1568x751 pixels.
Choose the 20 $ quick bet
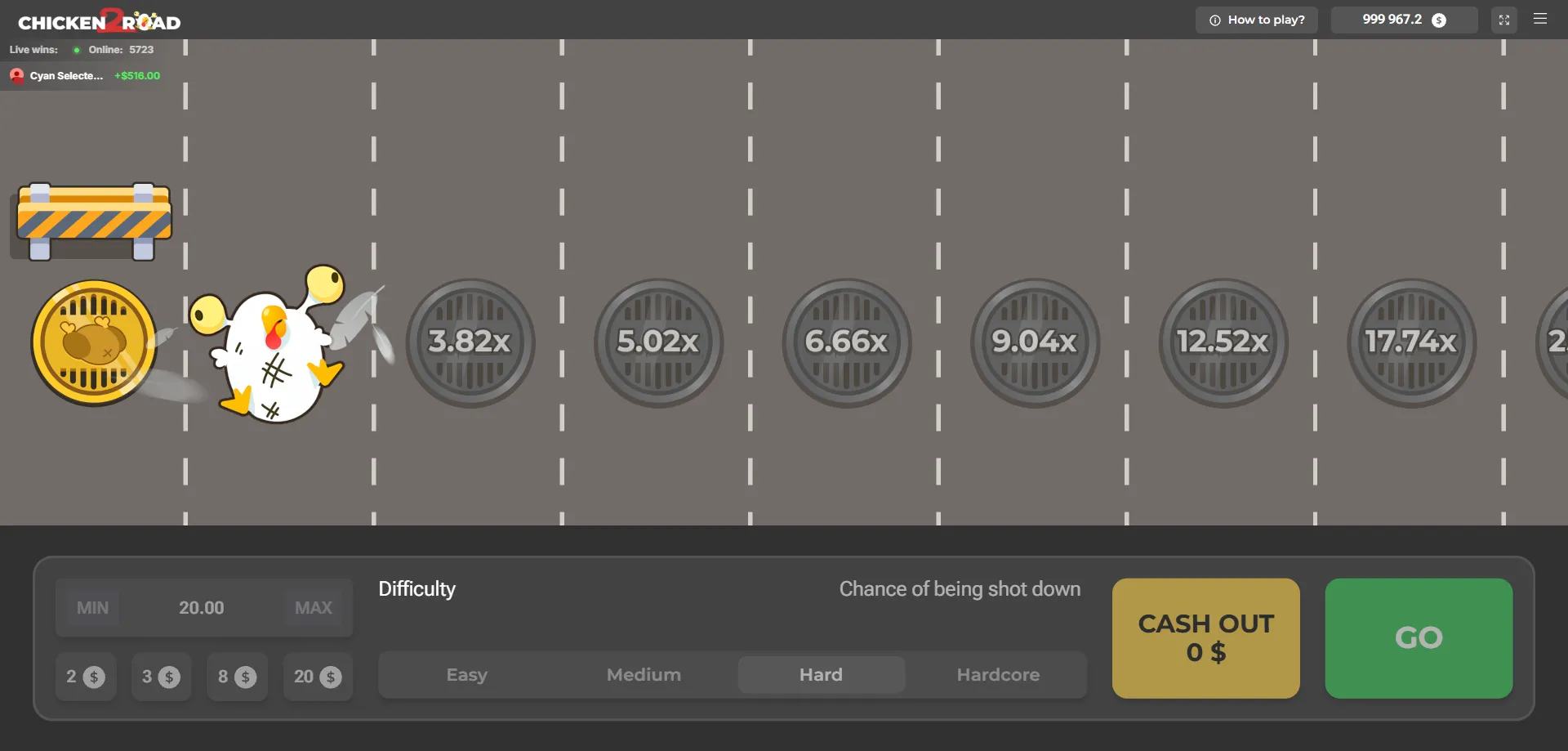click(x=318, y=677)
